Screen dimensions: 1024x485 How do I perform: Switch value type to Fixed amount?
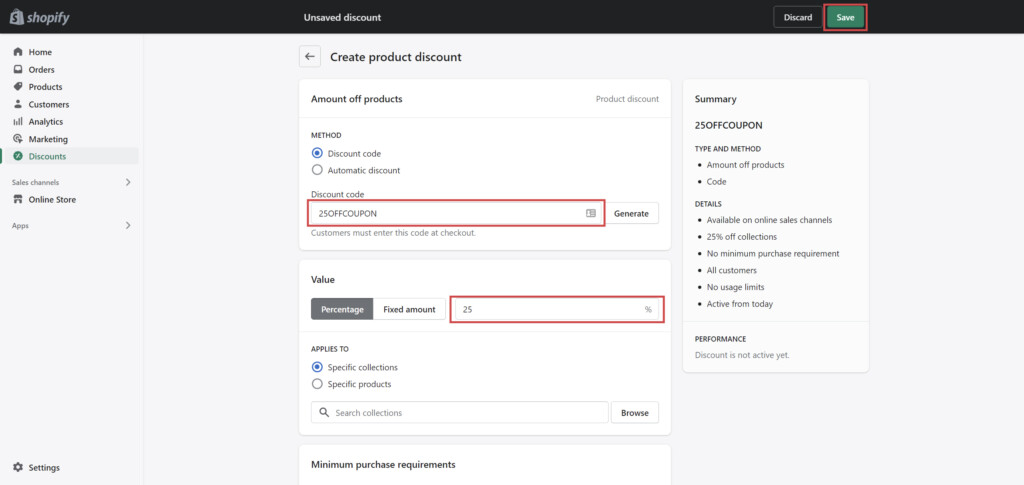click(409, 309)
